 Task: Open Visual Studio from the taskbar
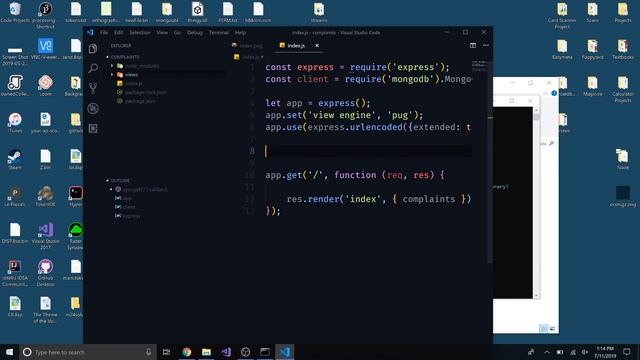click(226, 352)
